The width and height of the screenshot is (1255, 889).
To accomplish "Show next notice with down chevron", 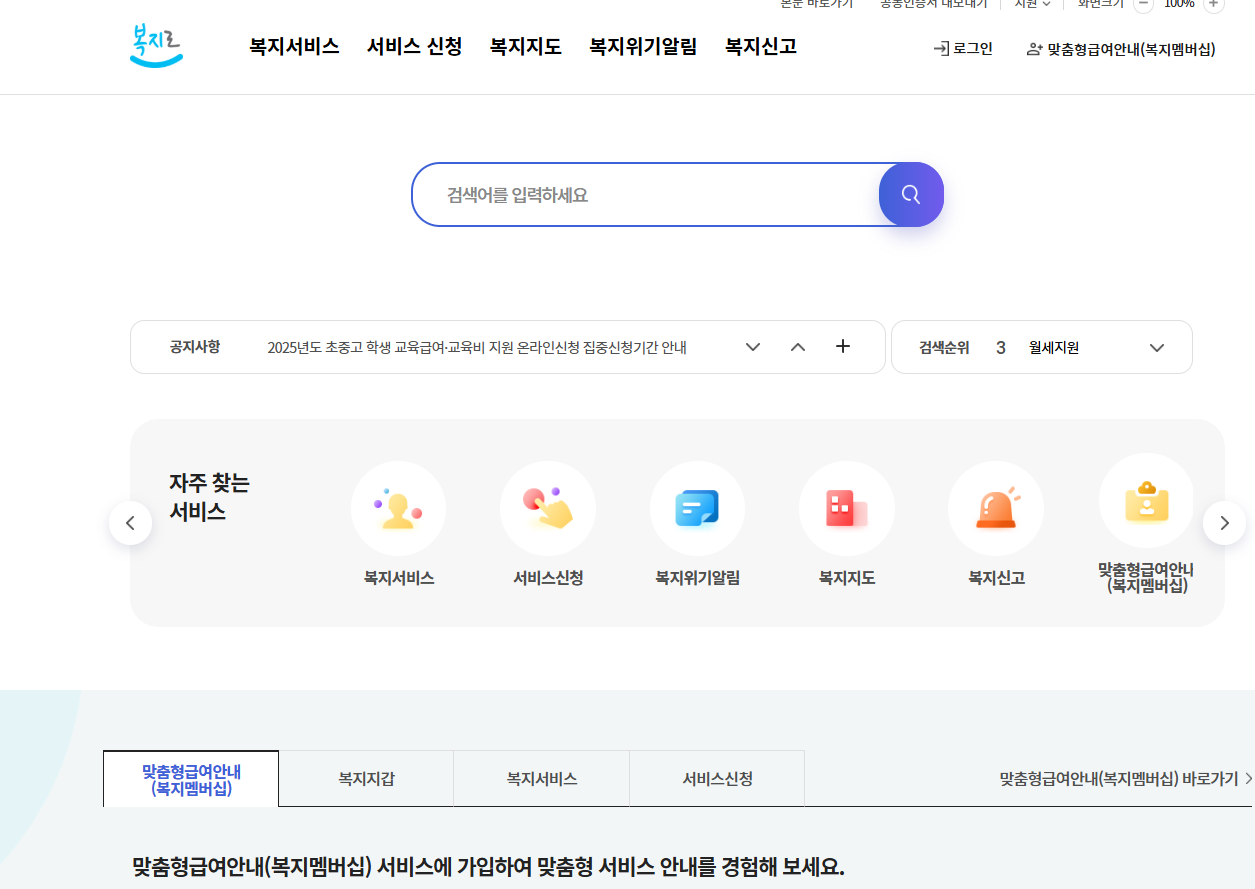I will coord(753,347).
